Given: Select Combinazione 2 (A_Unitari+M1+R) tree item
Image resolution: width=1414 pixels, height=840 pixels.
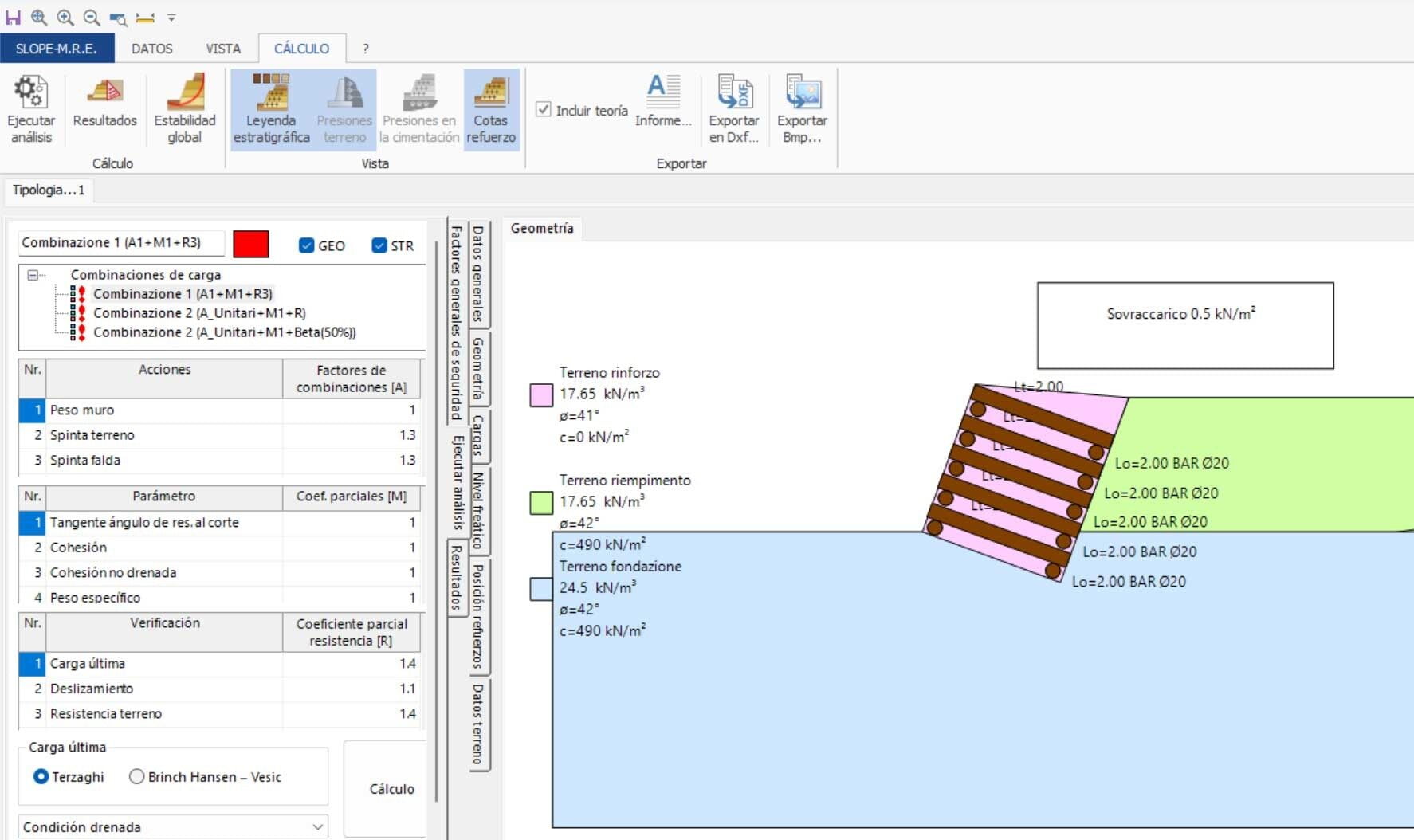Looking at the screenshot, I should [x=199, y=313].
